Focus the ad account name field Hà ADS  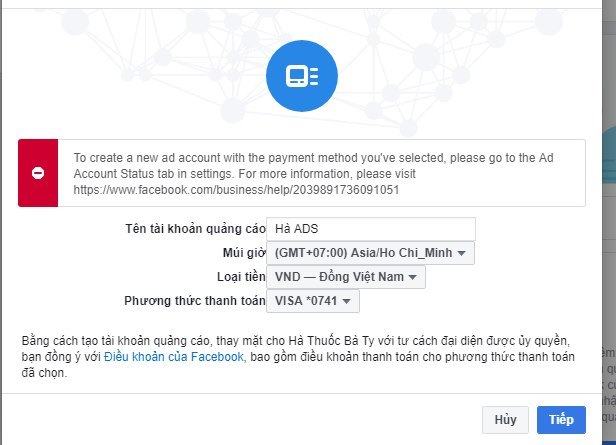pos(371,229)
